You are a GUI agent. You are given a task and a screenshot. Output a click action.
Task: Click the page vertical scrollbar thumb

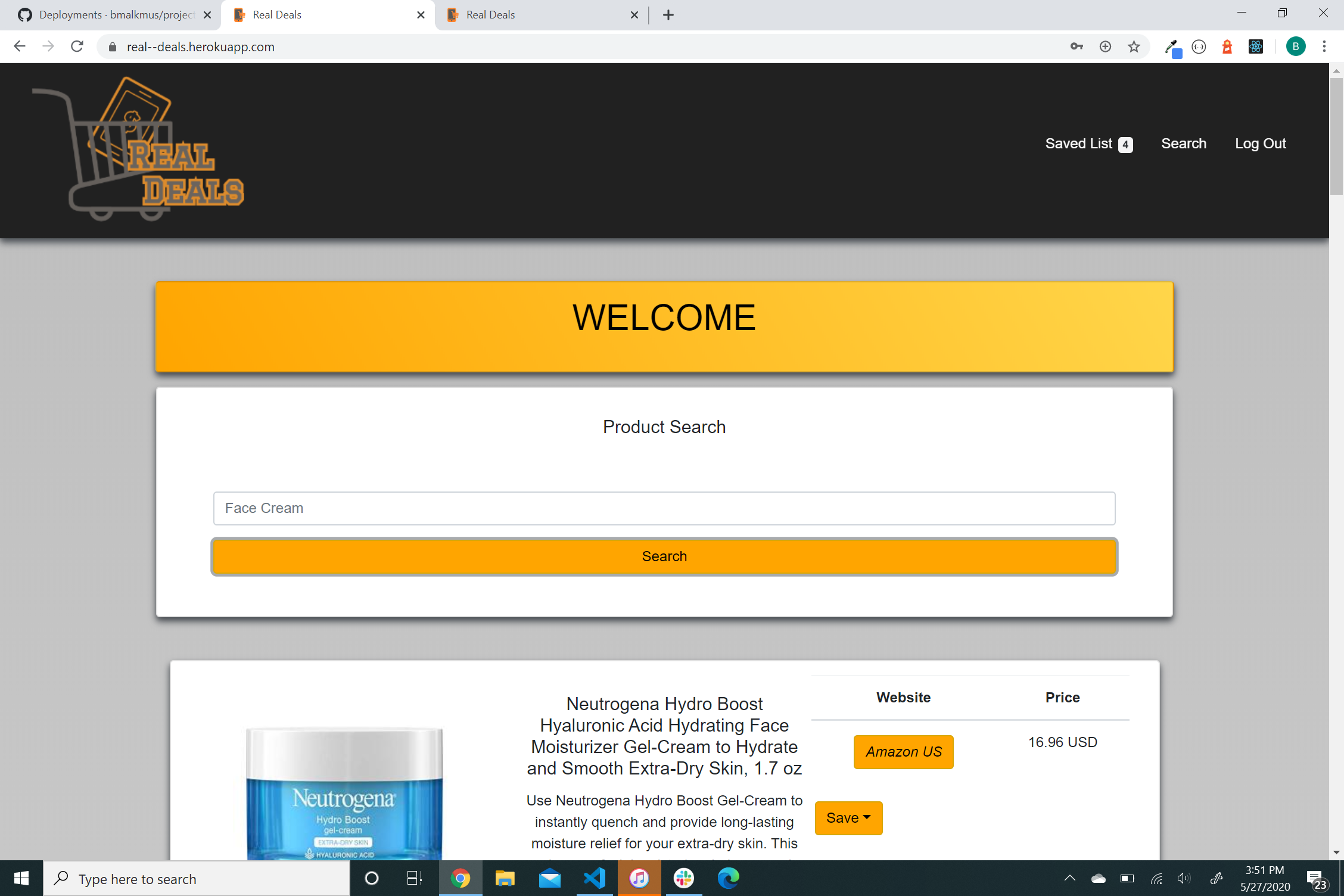[x=1336, y=136]
